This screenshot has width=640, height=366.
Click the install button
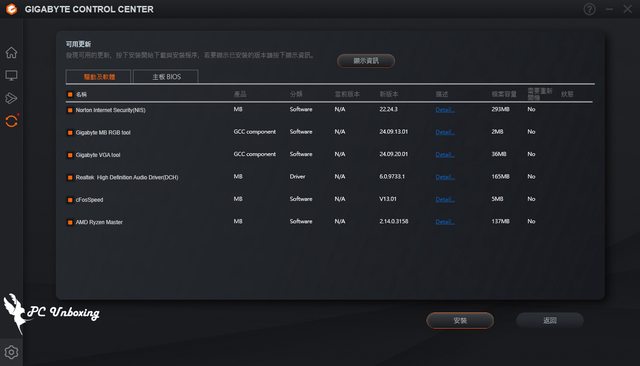coord(460,321)
